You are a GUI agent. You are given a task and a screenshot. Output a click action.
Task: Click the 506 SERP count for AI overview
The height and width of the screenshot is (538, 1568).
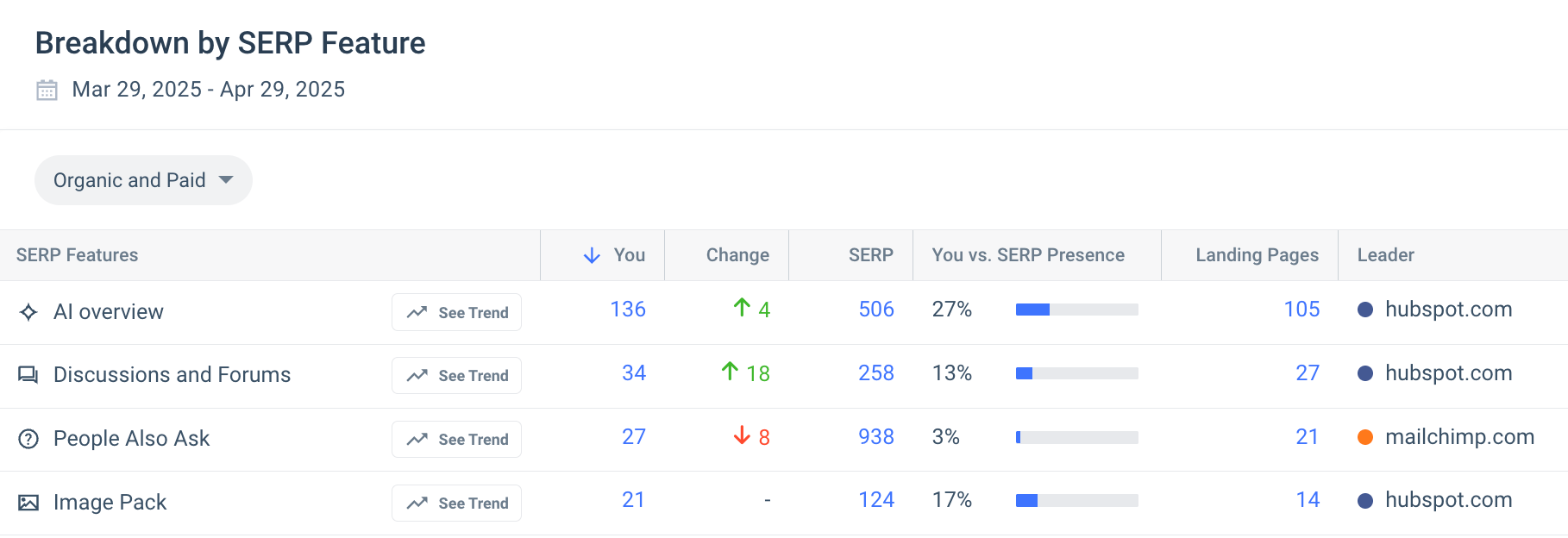click(x=875, y=309)
